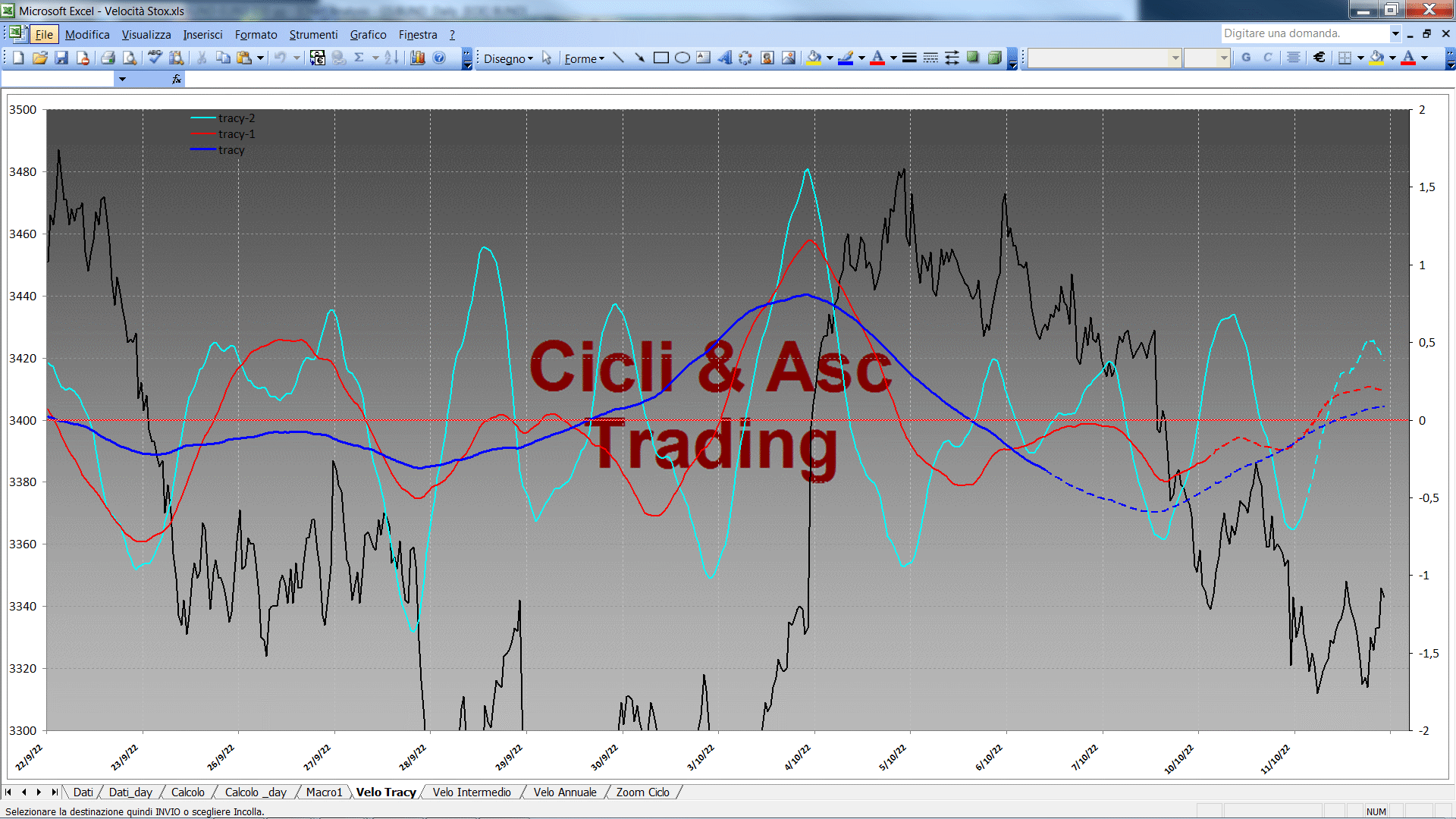This screenshot has width=1456, height=819.
Task: Expand the Borders drop-down arrow
Action: pyautogui.click(x=1360, y=58)
